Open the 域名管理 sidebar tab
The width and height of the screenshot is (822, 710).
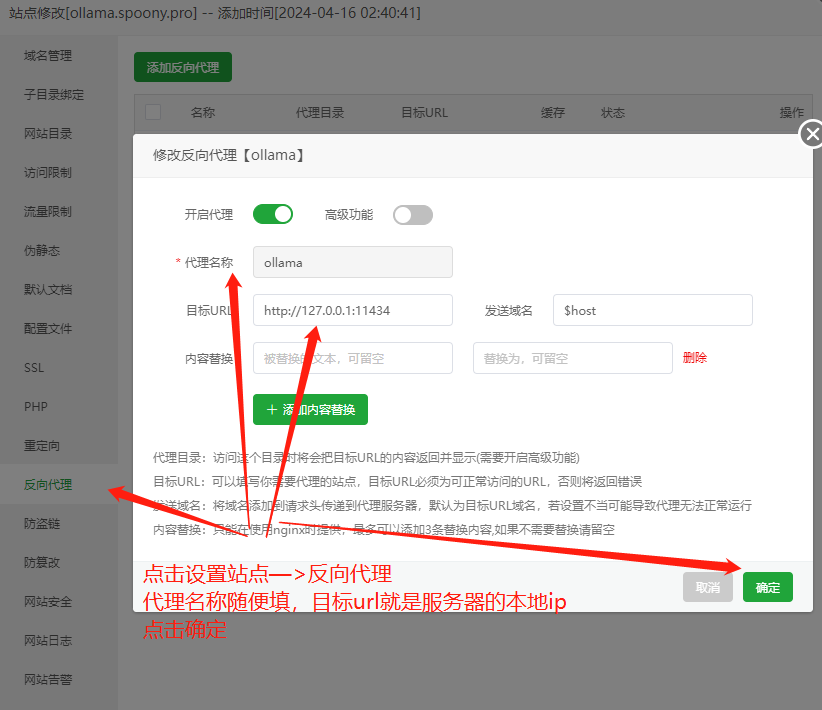48,56
